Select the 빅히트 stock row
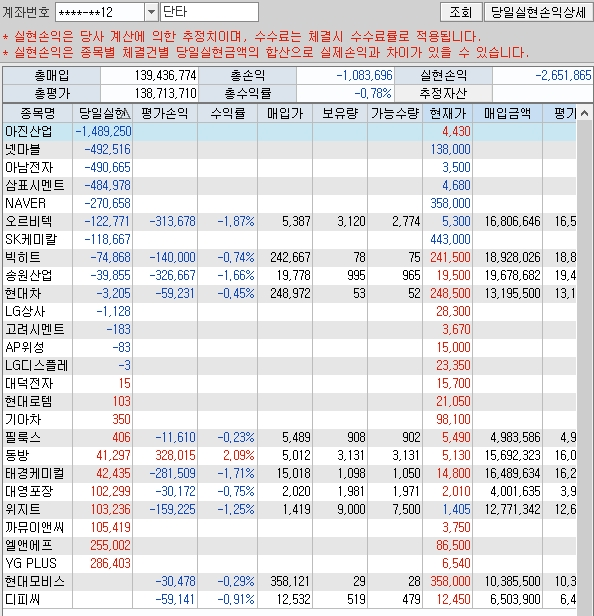This screenshot has width=594, height=616. click(x=290, y=258)
